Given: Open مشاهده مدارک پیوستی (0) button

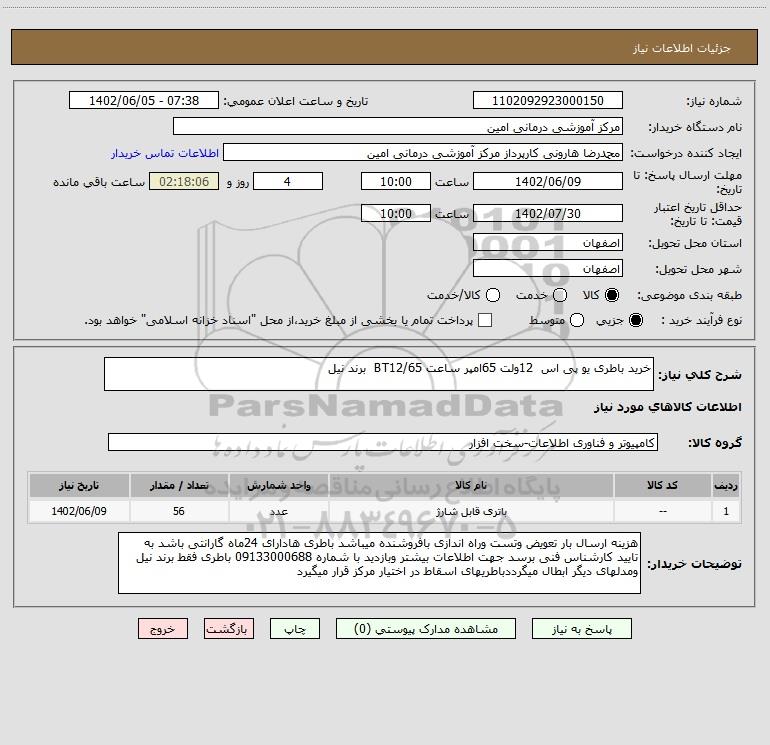Looking at the screenshot, I should (x=426, y=629).
